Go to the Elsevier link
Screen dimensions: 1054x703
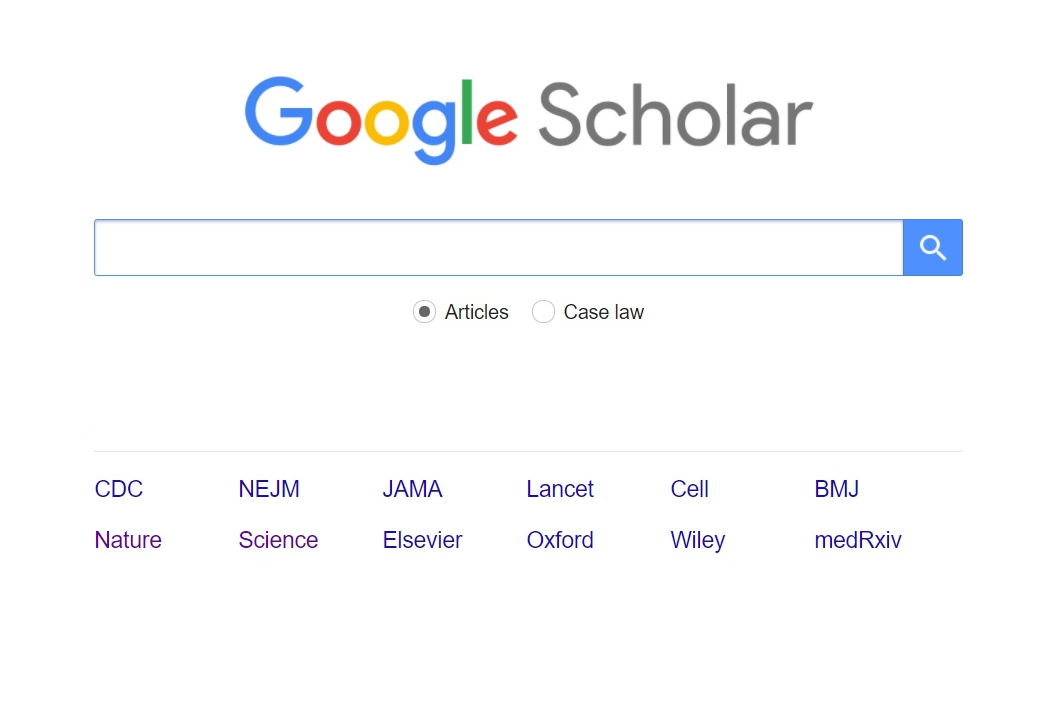point(422,540)
